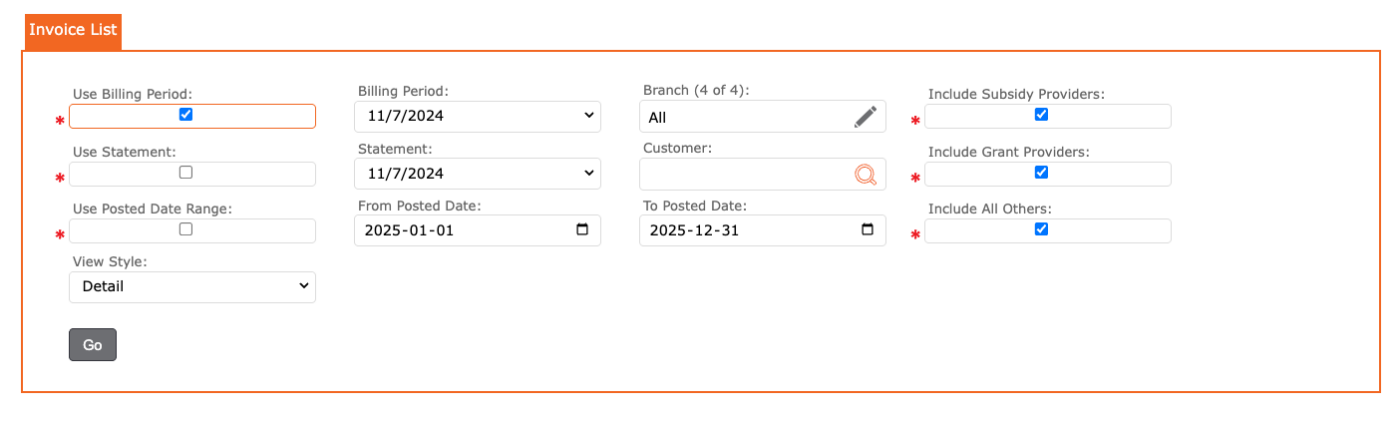Toggle the Include All Others checkbox
The image size is (1400, 425).
click(1041, 229)
